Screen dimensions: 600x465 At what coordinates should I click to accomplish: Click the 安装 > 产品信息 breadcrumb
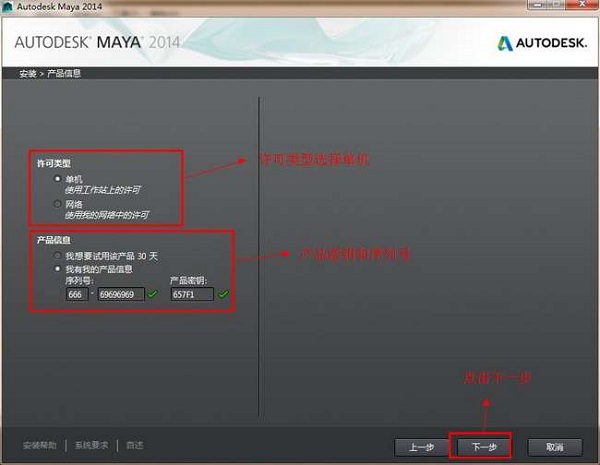[x=50, y=73]
